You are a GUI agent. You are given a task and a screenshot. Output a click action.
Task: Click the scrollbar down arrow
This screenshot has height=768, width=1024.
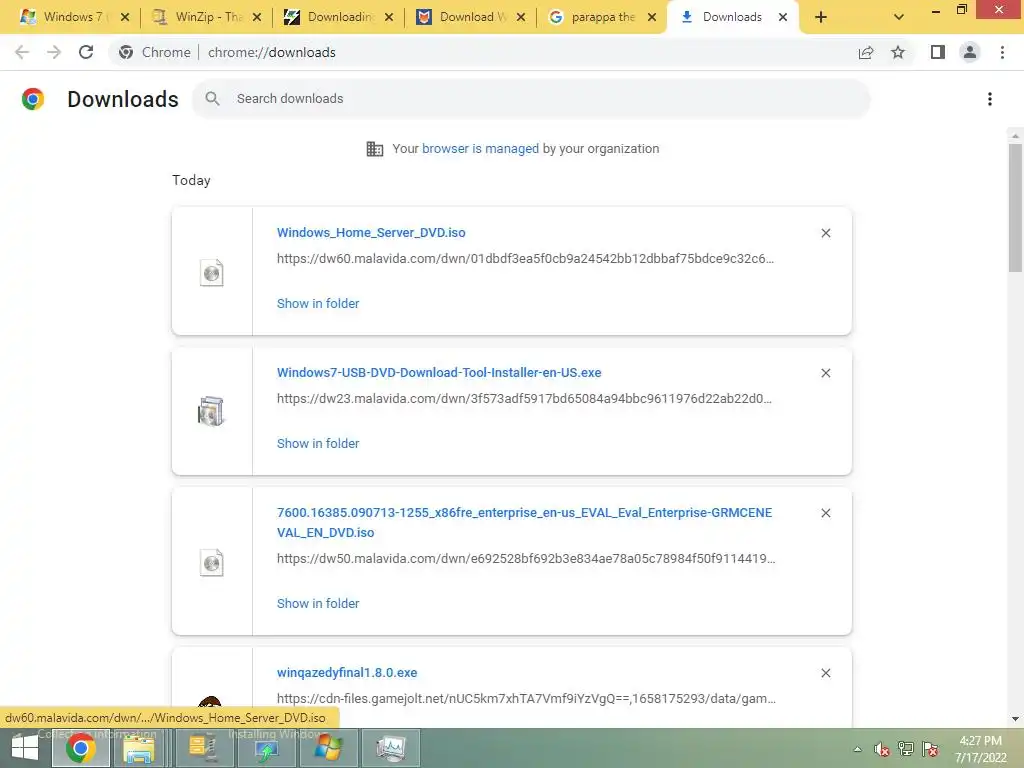point(1015,719)
